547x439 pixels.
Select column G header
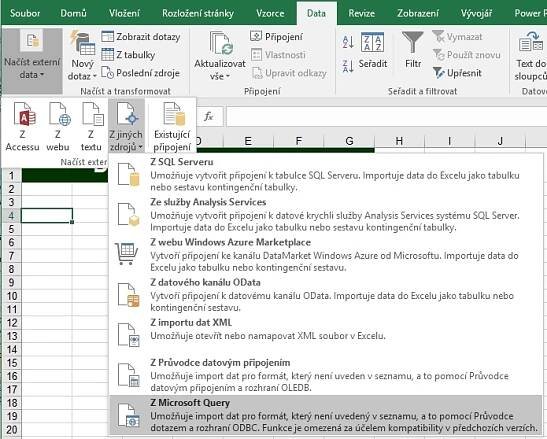point(349,141)
